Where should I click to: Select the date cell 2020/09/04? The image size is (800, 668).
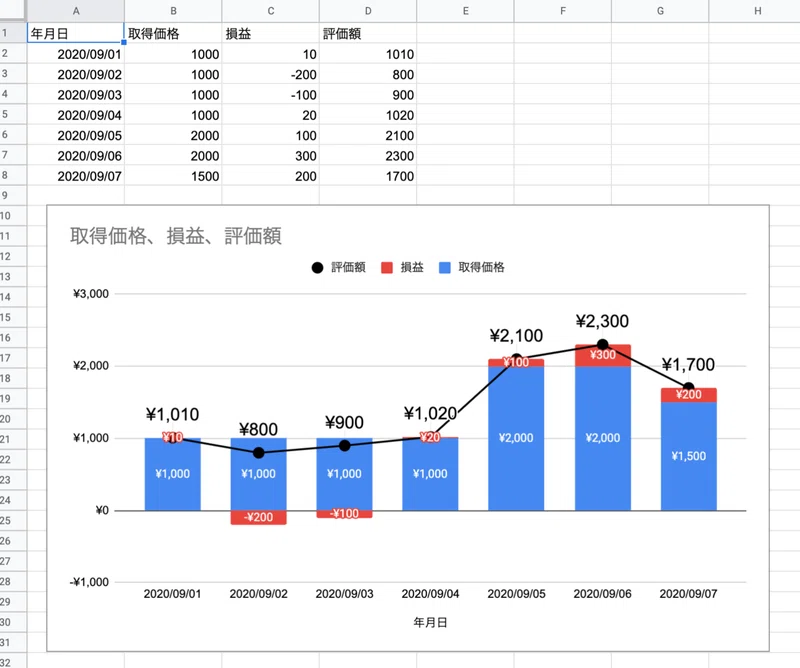point(76,115)
